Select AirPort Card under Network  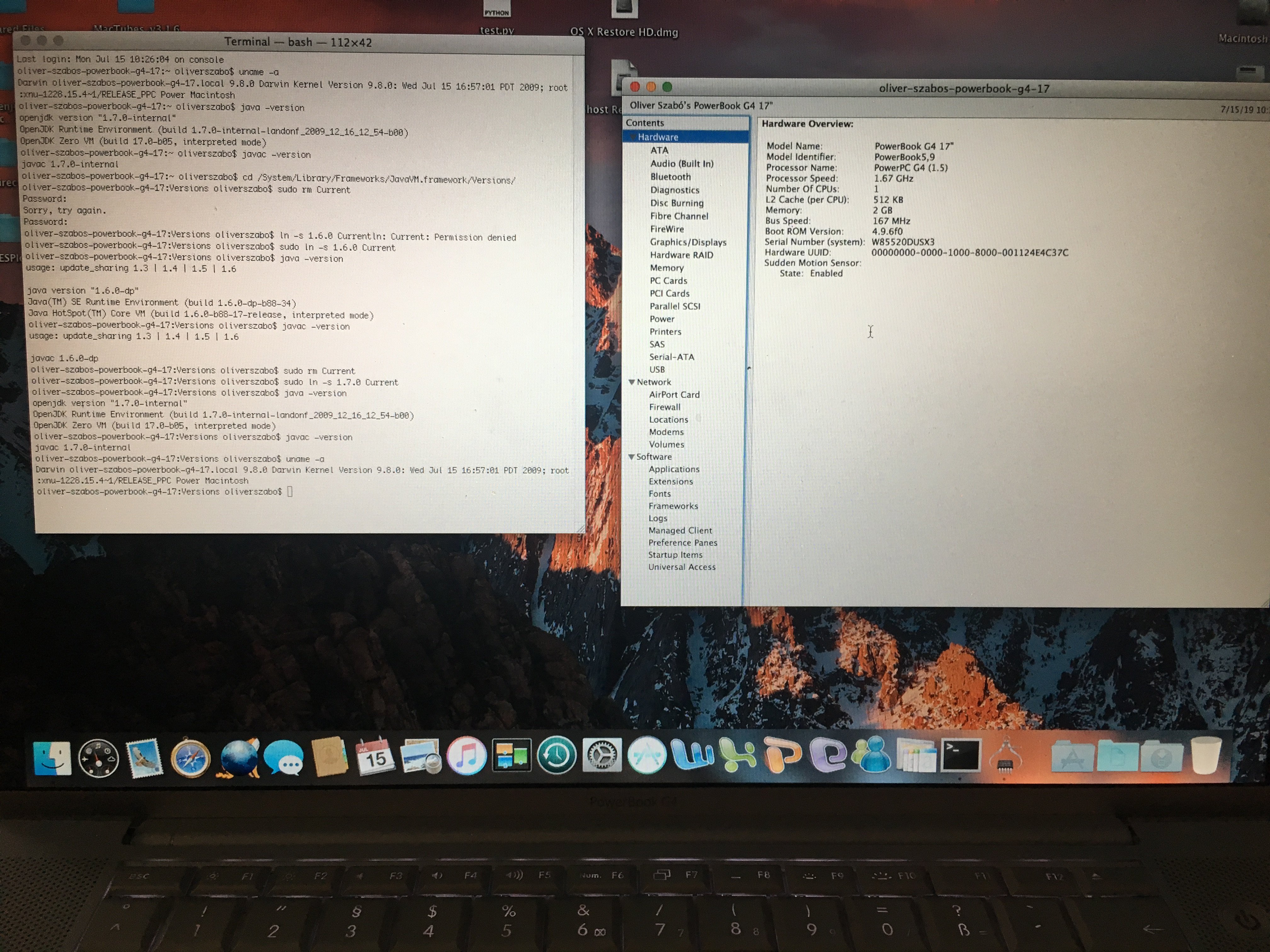click(674, 395)
